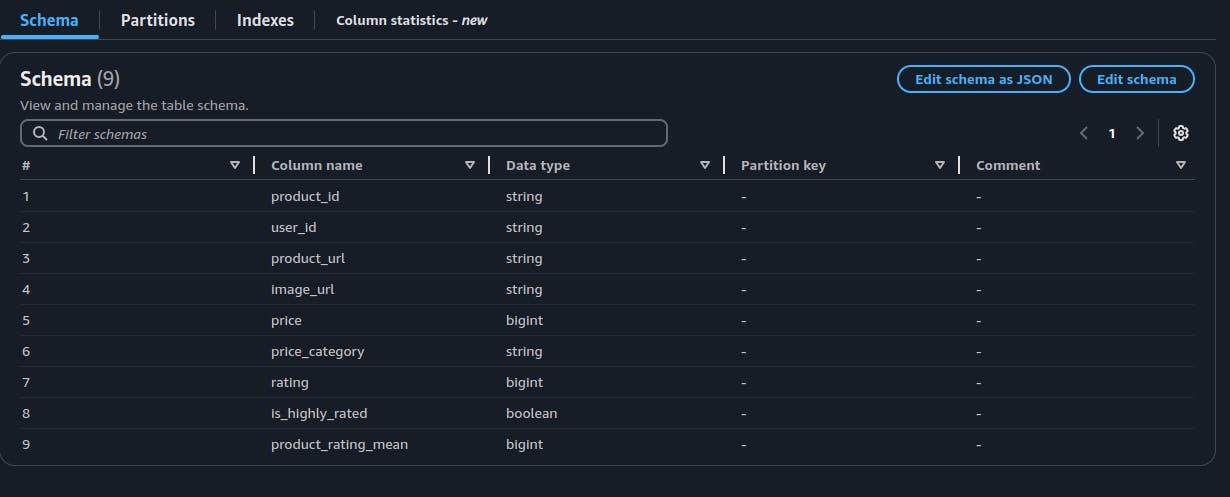Select page number 1
The image size is (1230, 497).
[x=1111, y=133]
